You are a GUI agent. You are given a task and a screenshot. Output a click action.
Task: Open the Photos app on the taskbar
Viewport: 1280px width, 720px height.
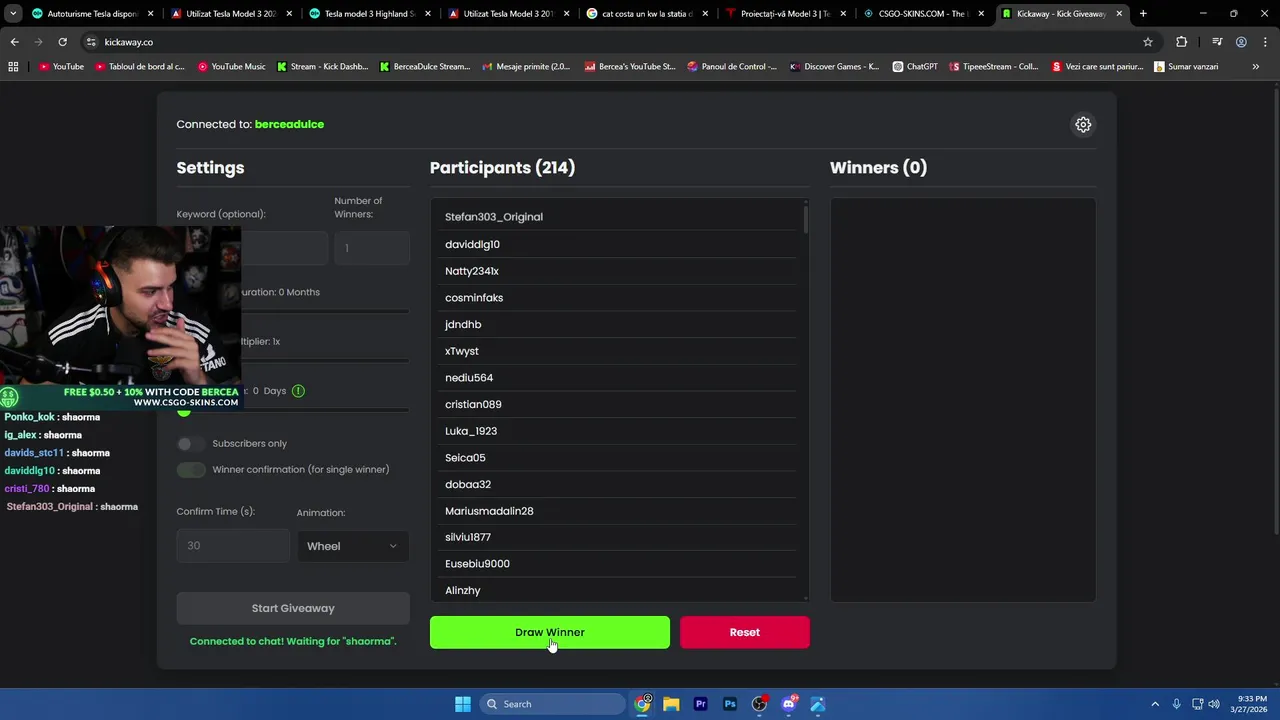click(x=818, y=704)
